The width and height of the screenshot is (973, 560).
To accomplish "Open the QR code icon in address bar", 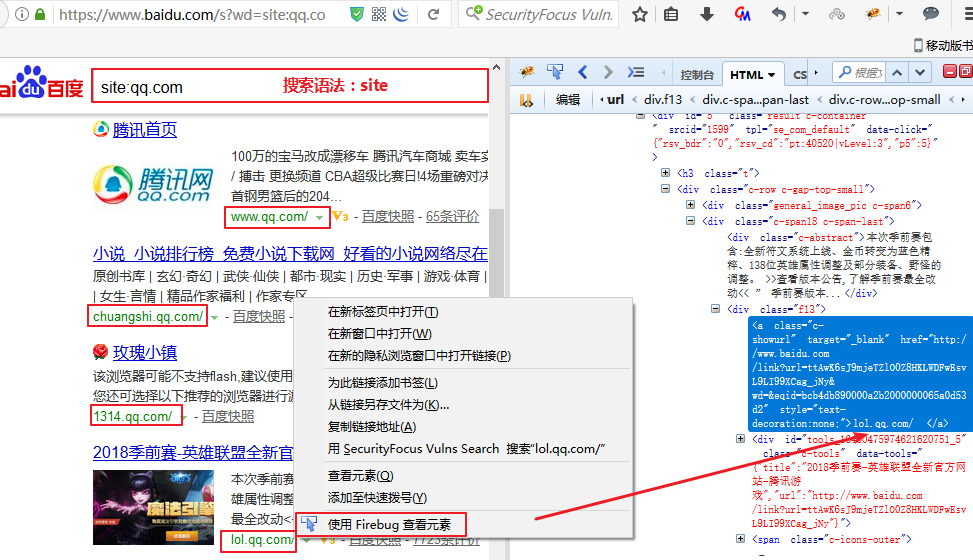I will [x=379, y=14].
